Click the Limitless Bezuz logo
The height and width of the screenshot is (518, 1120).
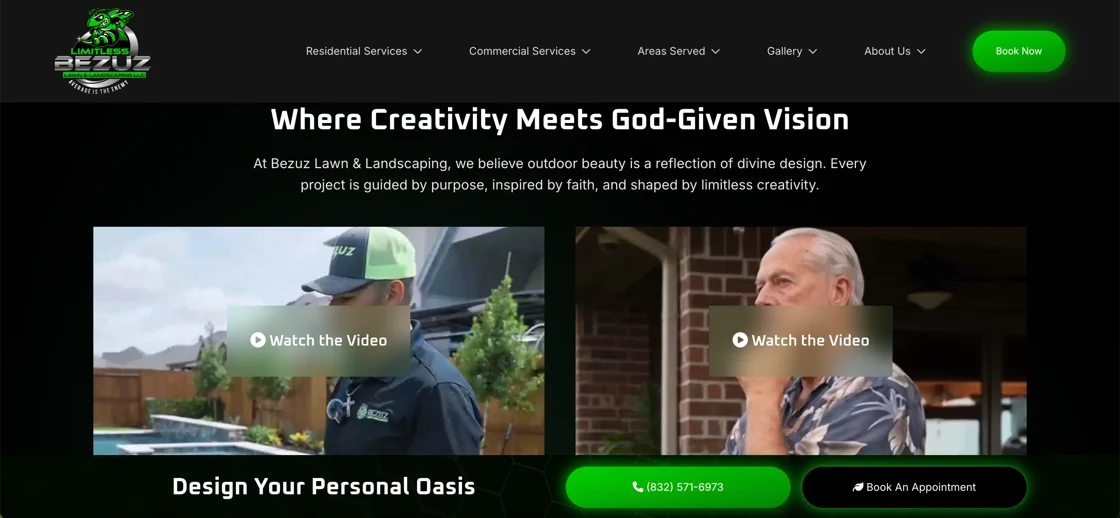102,50
